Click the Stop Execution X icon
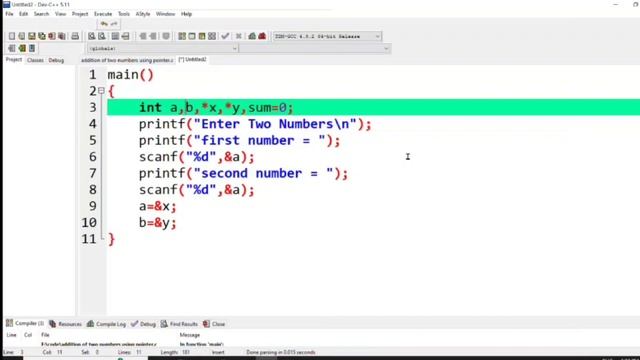Screen dimensions: 640x360 point(239,36)
